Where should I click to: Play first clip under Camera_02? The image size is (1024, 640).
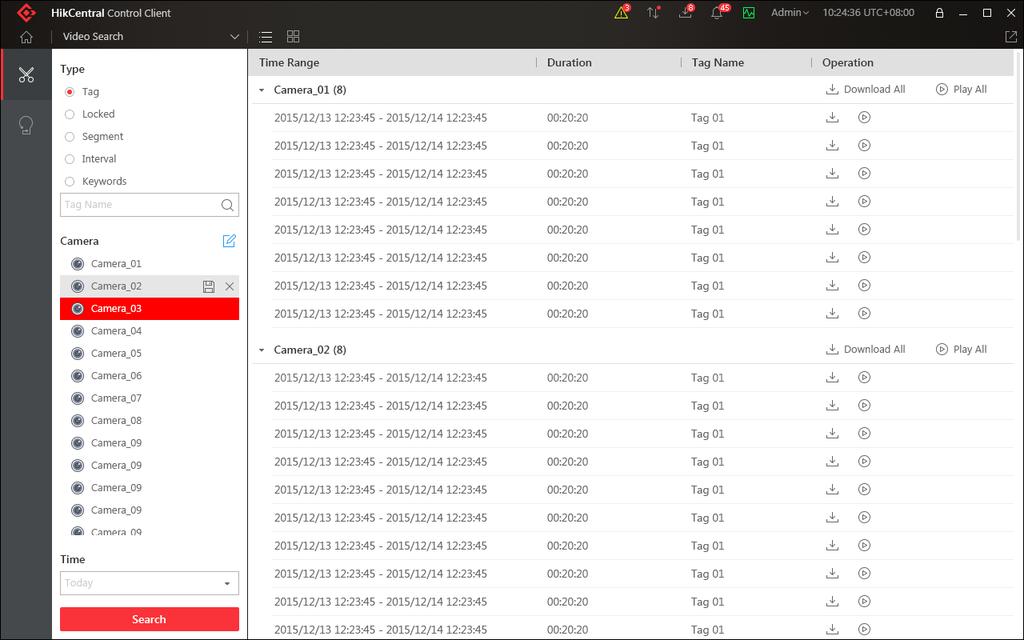click(x=864, y=377)
